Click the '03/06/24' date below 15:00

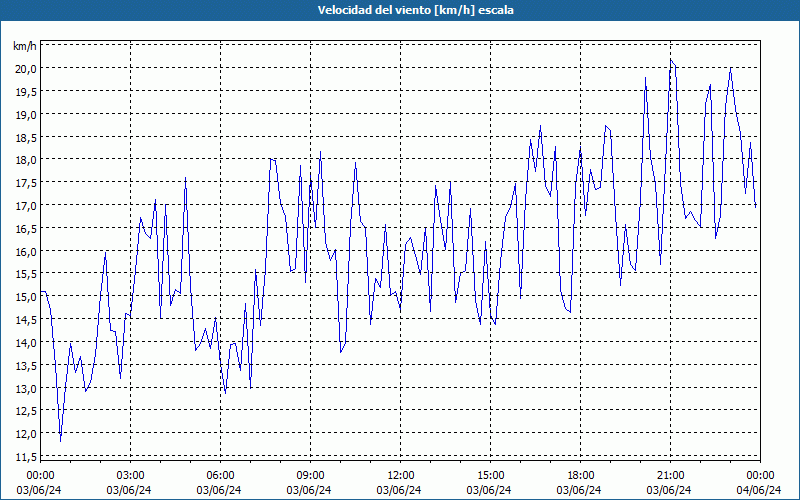489,490
